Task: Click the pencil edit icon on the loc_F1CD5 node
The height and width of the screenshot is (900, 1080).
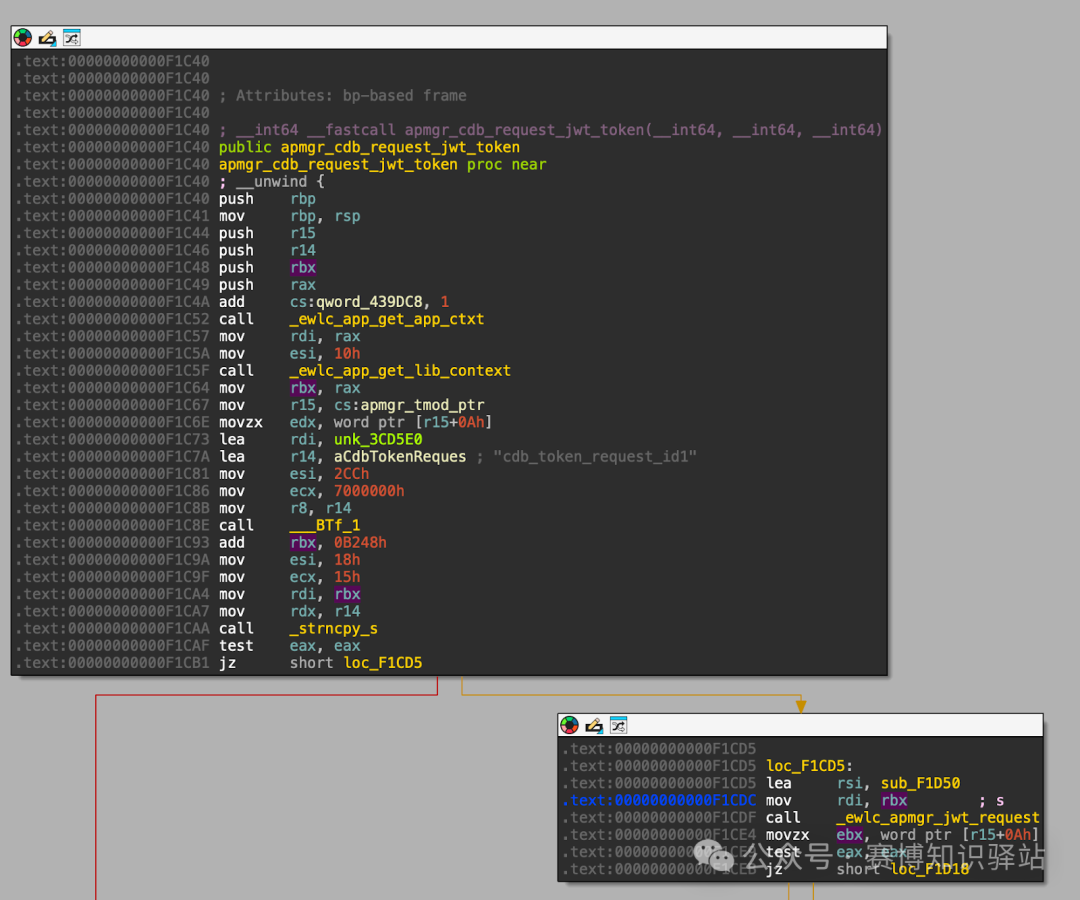Action: [594, 724]
